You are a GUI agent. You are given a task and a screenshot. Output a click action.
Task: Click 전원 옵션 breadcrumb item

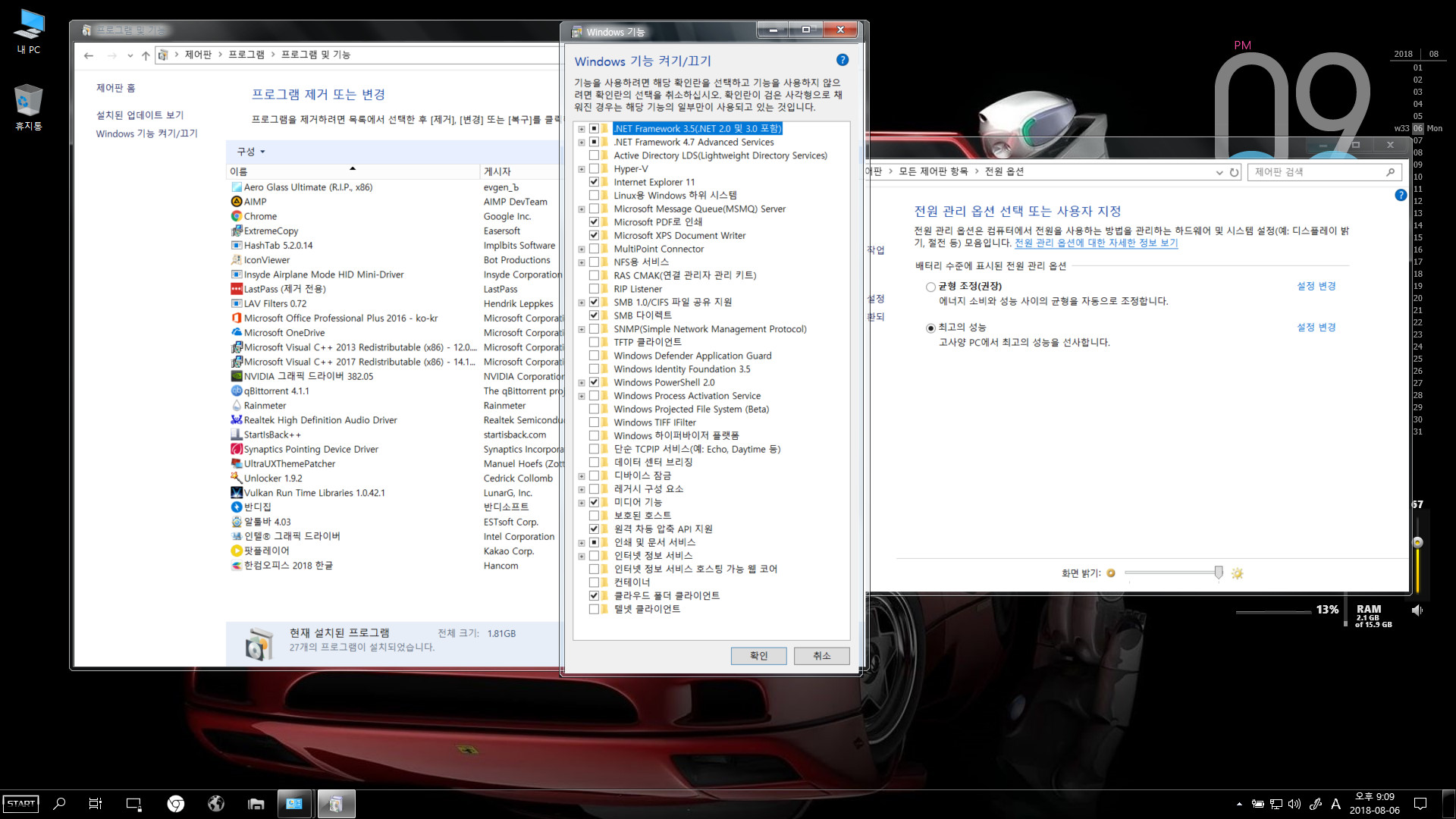tap(1004, 172)
